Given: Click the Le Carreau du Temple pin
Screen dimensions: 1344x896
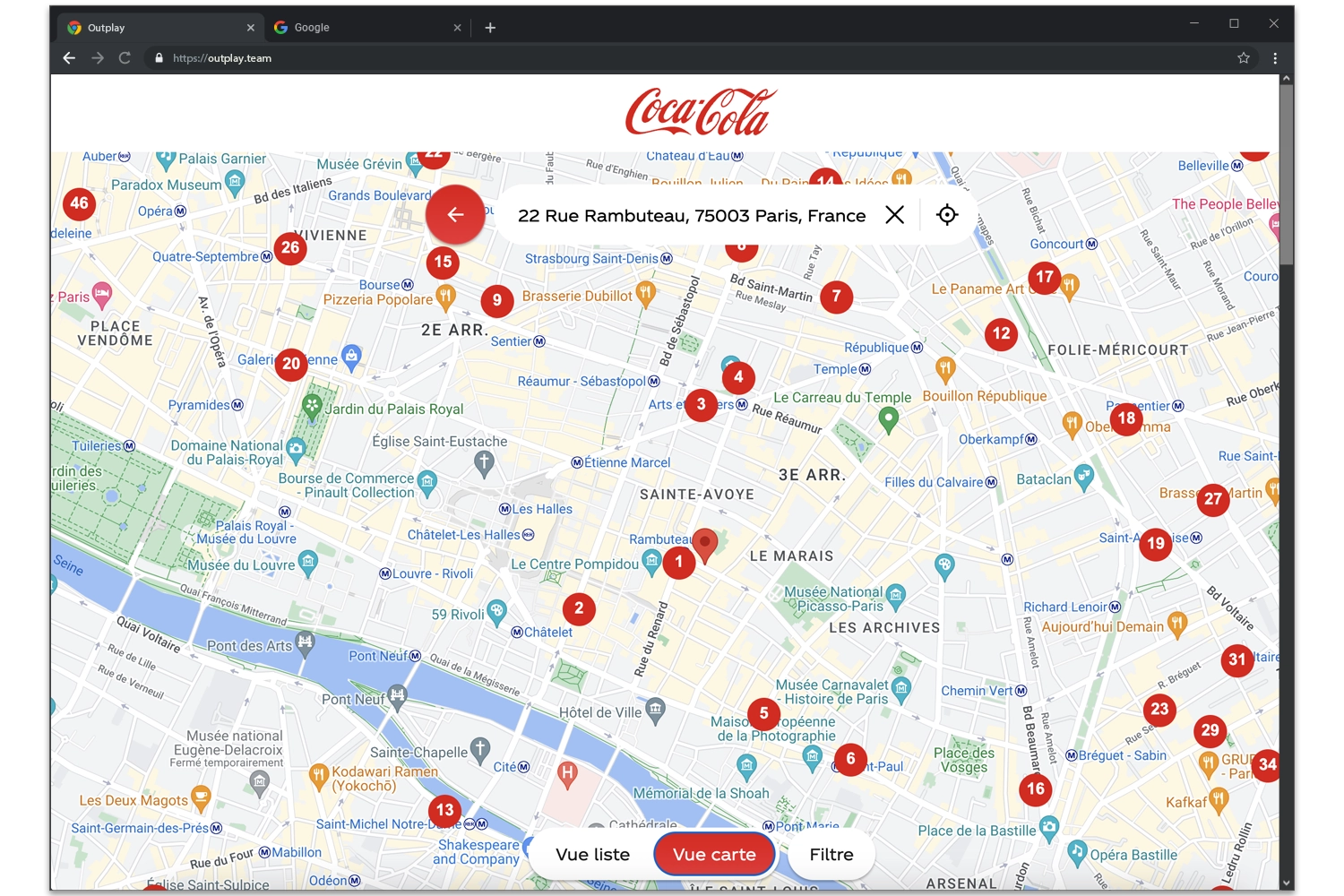Looking at the screenshot, I should [x=889, y=419].
